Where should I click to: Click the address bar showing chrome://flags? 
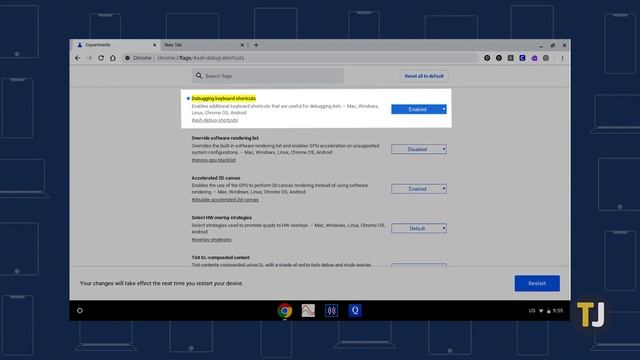[300, 58]
